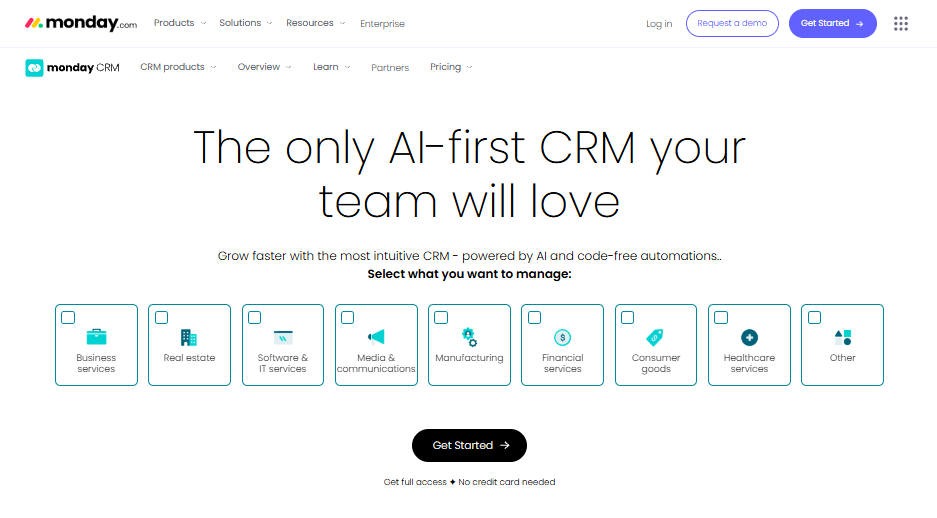Click the Software & IT services label
Viewport: 937px width, 518px height.
[283, 363]
